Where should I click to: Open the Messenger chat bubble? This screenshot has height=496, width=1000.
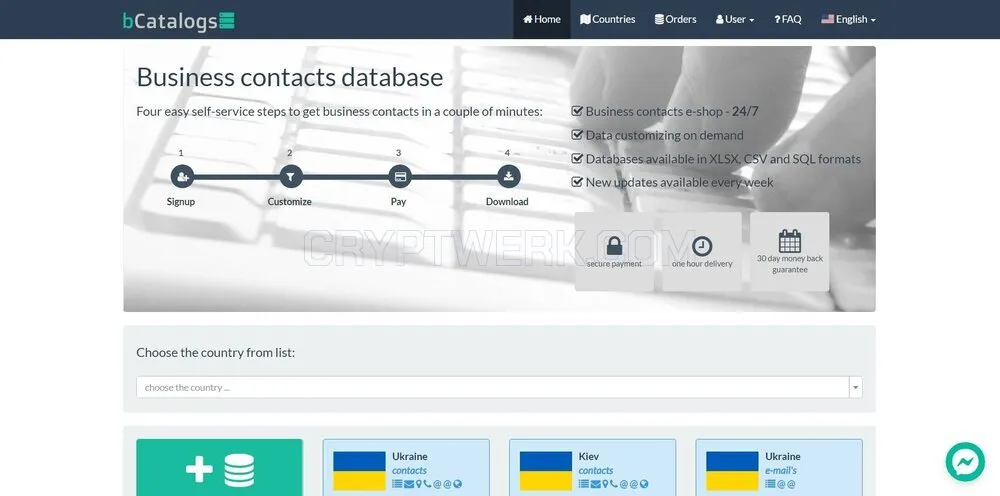pyautogui.click(x=965, y=462)
